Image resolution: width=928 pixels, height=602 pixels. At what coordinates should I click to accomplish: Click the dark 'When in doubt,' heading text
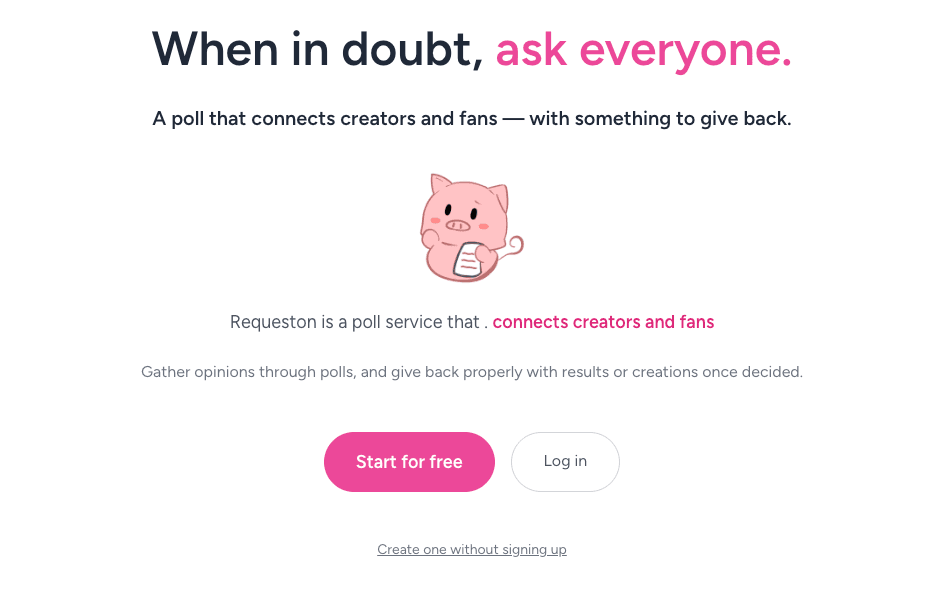tap(317, 49)
